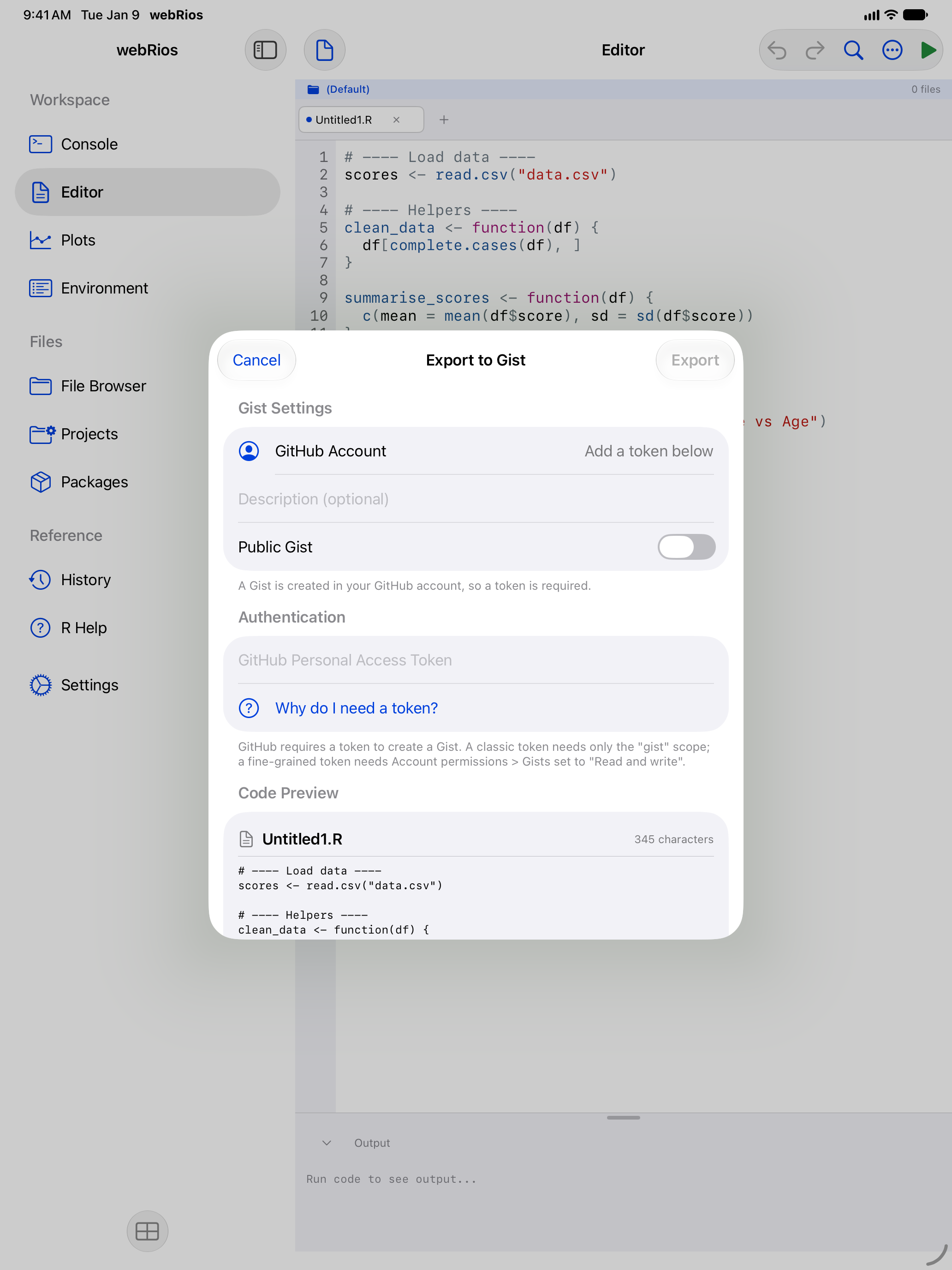Toggle the sidebar visibility icon
This screenshot has width=952, height=1270.
point(265,50)
